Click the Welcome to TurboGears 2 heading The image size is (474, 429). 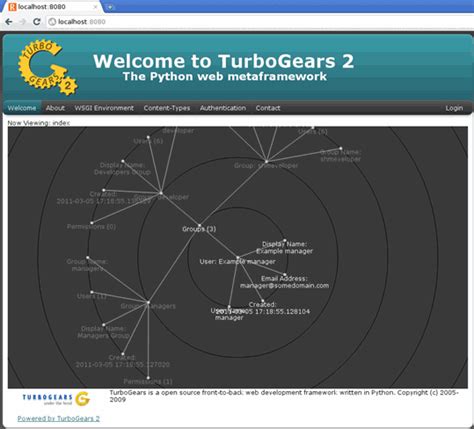pyautogui.click(x=224, y=61)
